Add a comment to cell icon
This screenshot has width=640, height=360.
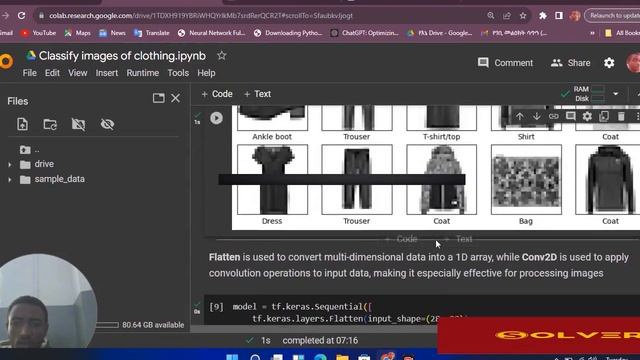pos(571,116)
